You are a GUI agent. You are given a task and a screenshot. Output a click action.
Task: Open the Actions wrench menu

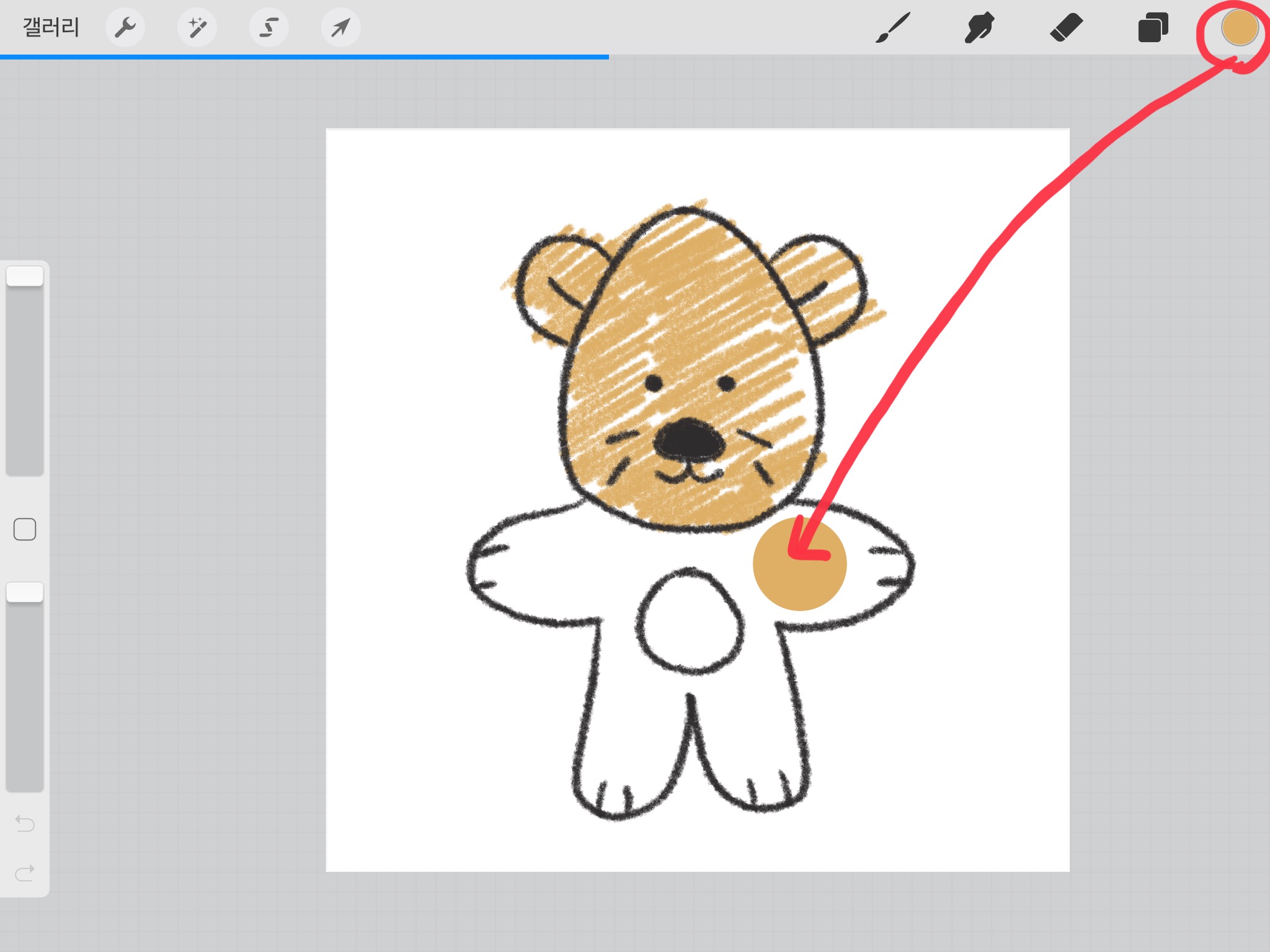[x=125, y=27]
